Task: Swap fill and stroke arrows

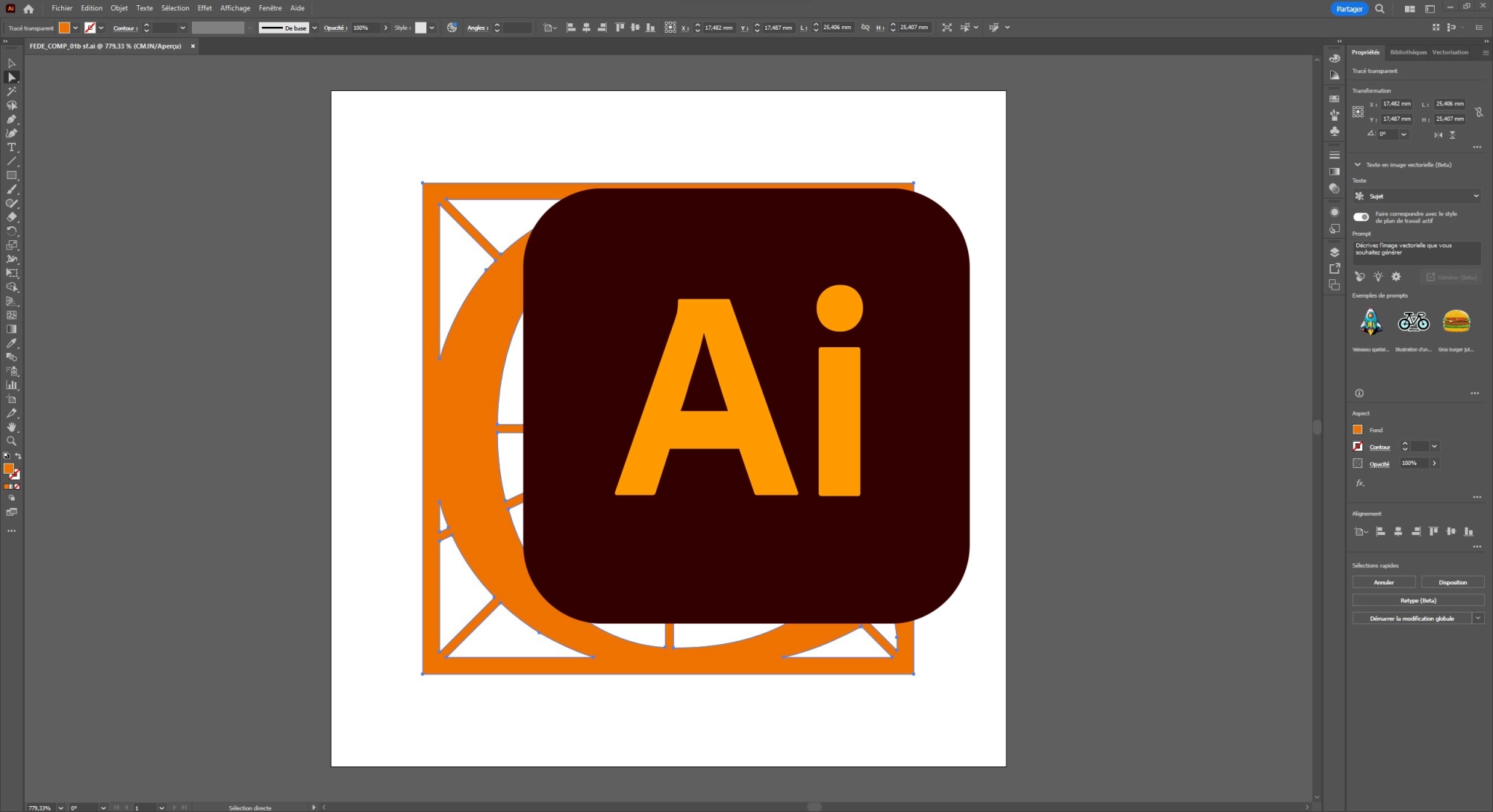Action: click(x=18, y=456)
